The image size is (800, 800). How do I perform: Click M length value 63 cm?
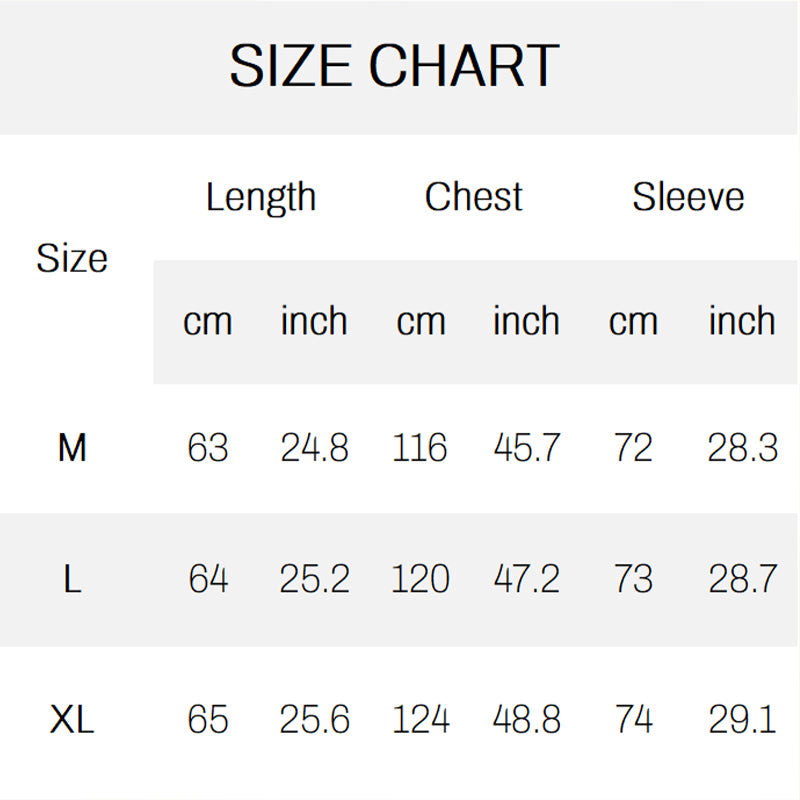(x=208, y=448)
